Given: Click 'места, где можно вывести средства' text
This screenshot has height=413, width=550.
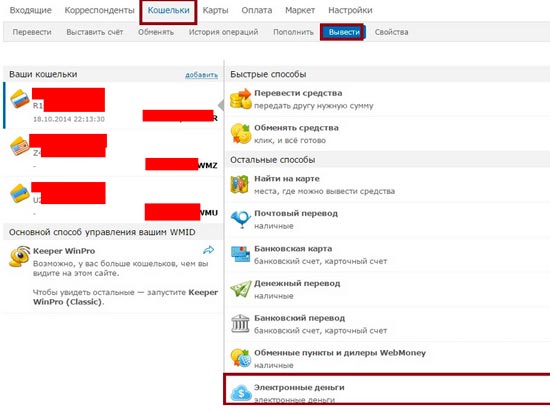Looking at the screenshot, I should click(x=324, y=191).
